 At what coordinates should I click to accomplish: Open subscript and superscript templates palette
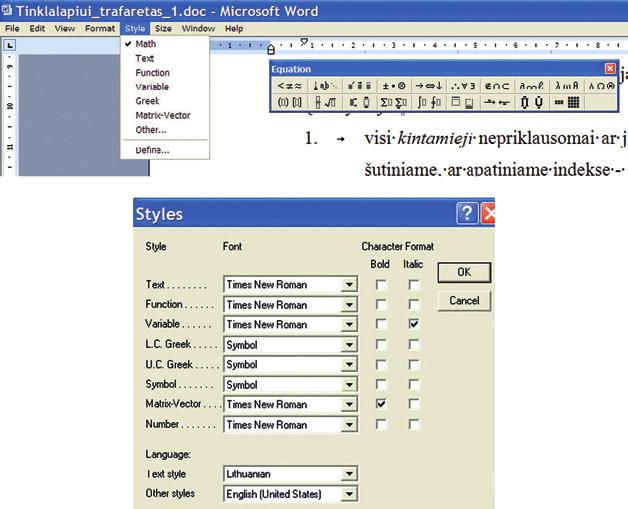click(359, 103)
